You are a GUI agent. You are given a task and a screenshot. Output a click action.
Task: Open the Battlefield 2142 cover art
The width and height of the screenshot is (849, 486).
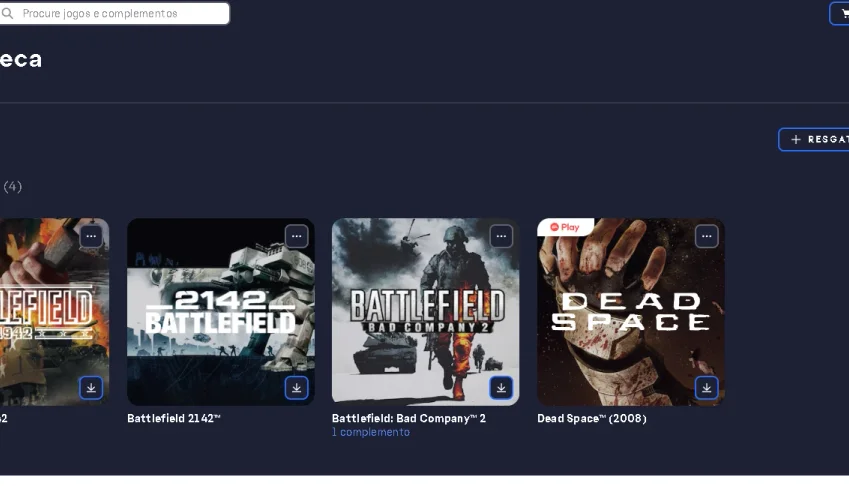point(221,312)
